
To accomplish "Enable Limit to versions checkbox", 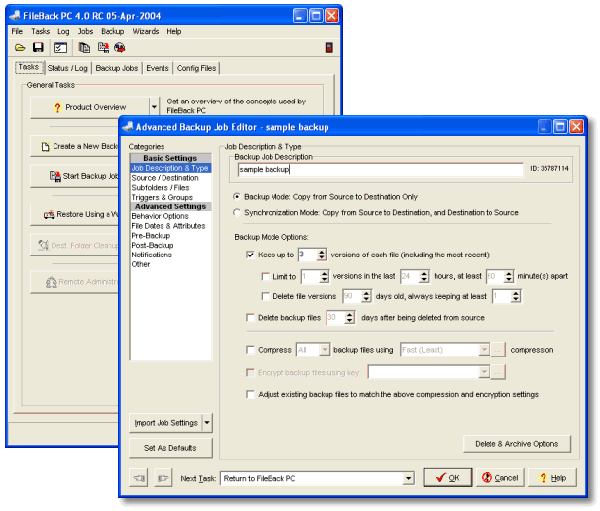I will click(x=265, y=276).
